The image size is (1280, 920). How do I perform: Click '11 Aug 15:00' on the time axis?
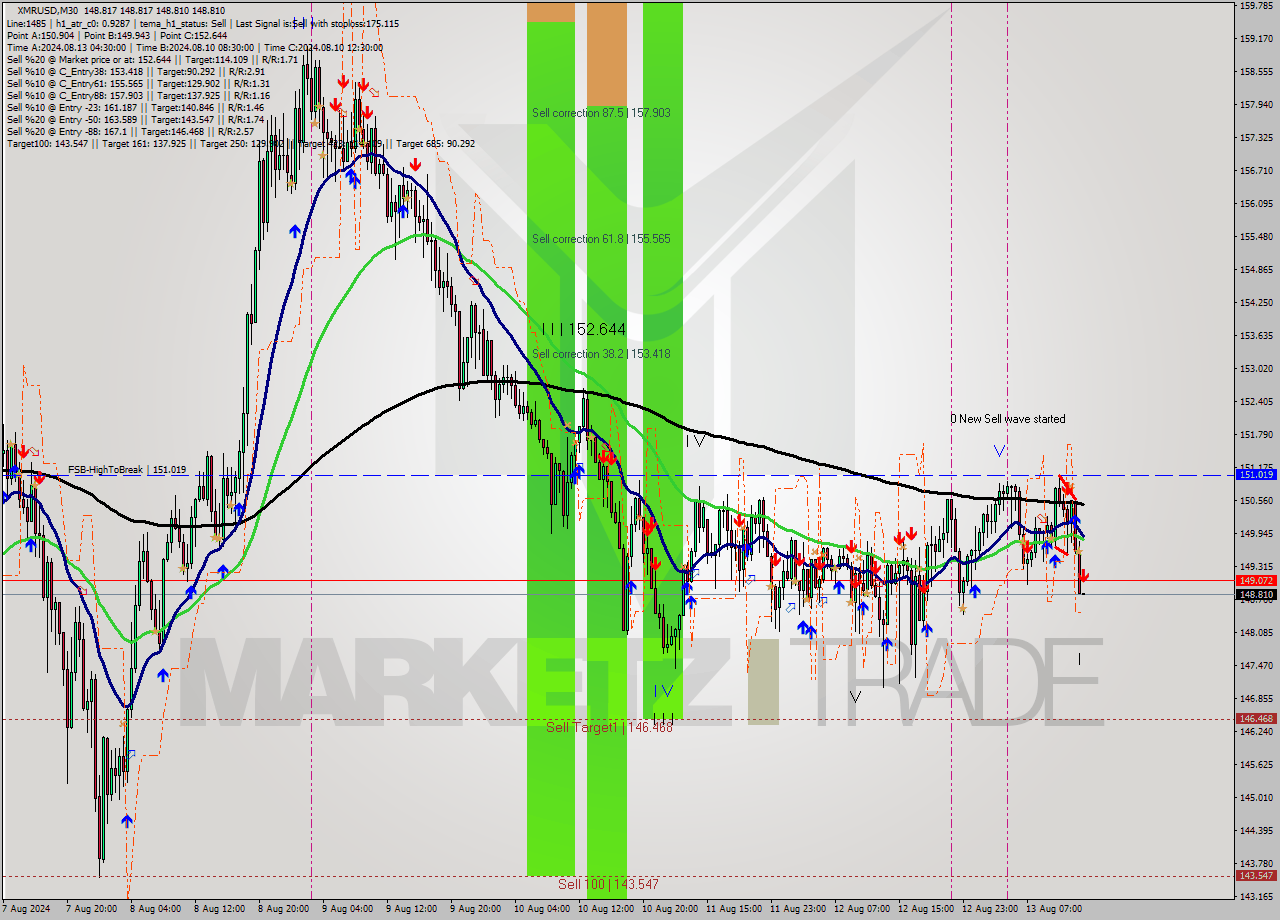[x=735, y=909]
